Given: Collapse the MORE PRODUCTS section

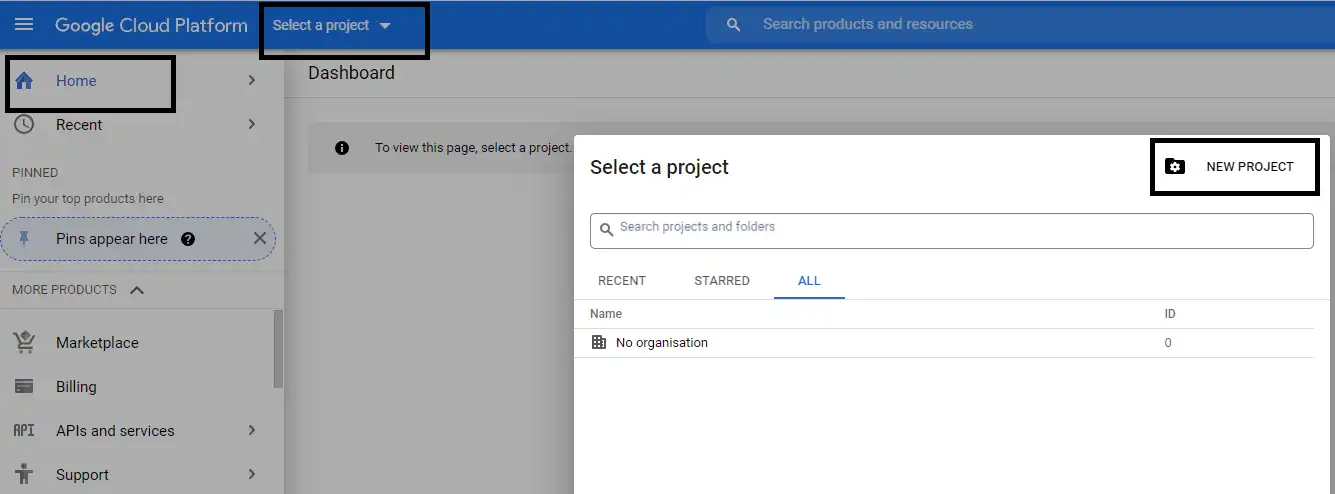Looking at the screenshot, I should [138, 290].
